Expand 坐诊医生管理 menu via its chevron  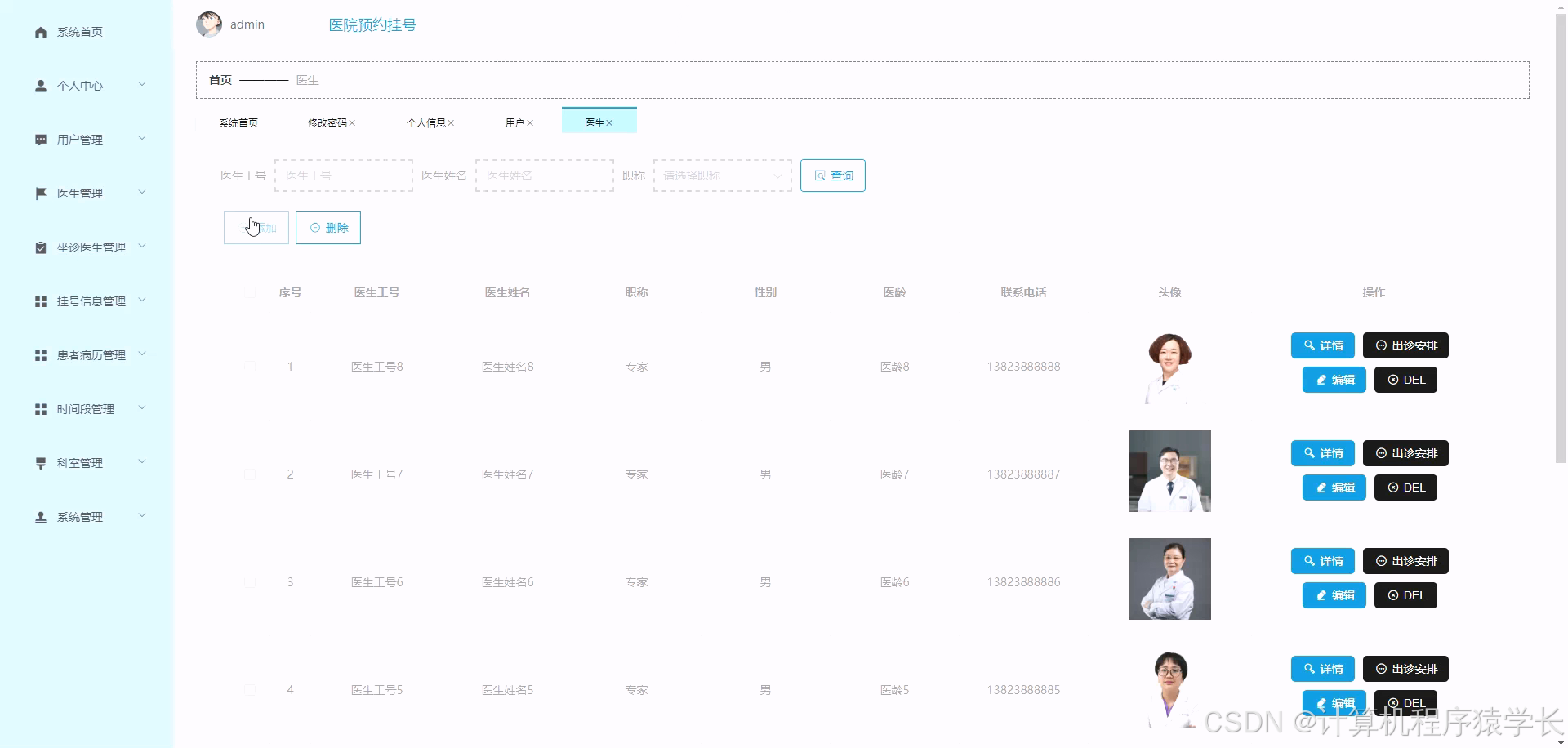pyautogui.click(x=142, y=247)
